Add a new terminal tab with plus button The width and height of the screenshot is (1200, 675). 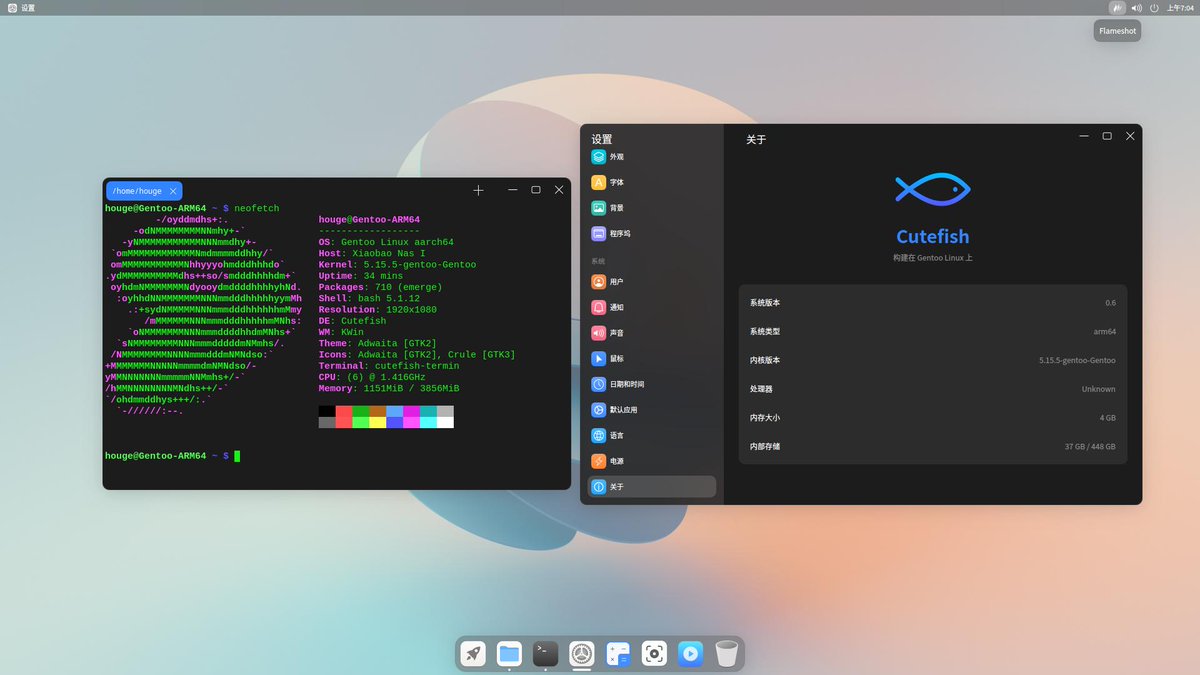point(478,190)
